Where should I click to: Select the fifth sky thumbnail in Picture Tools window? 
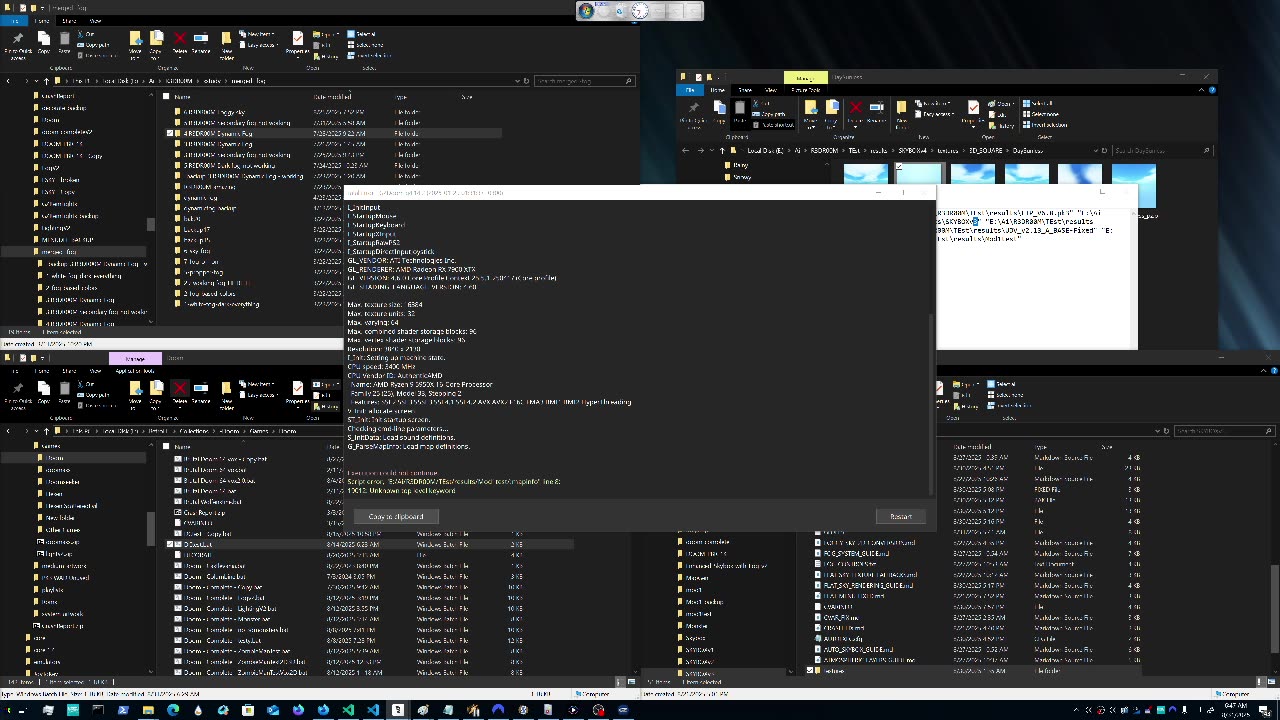(1080, 174)
